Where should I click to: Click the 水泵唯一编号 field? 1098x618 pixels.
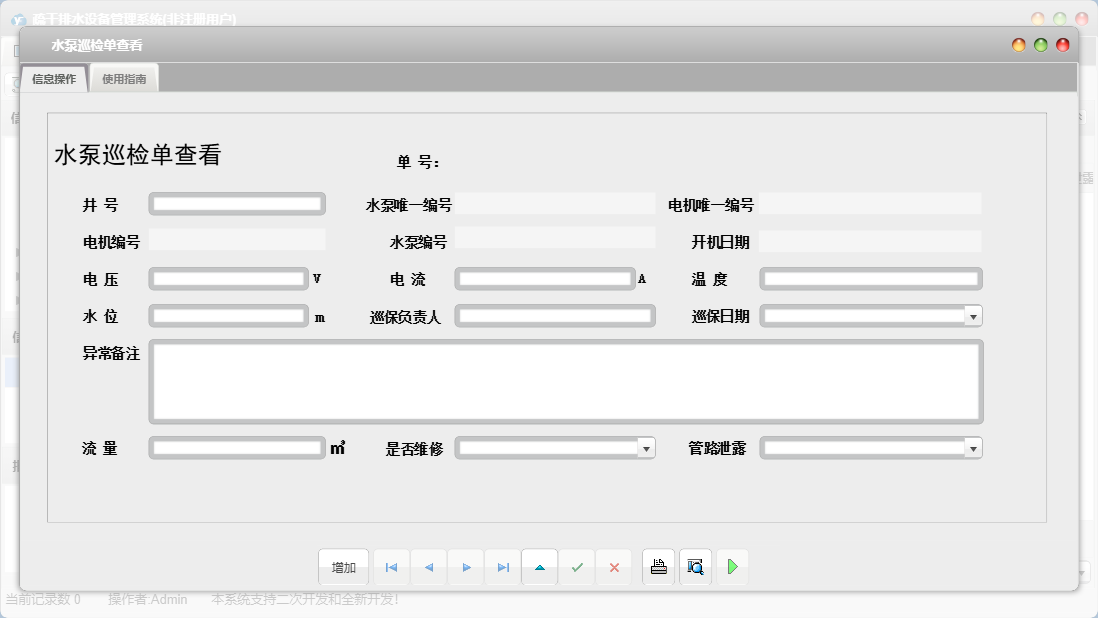(x=555, y=204)
